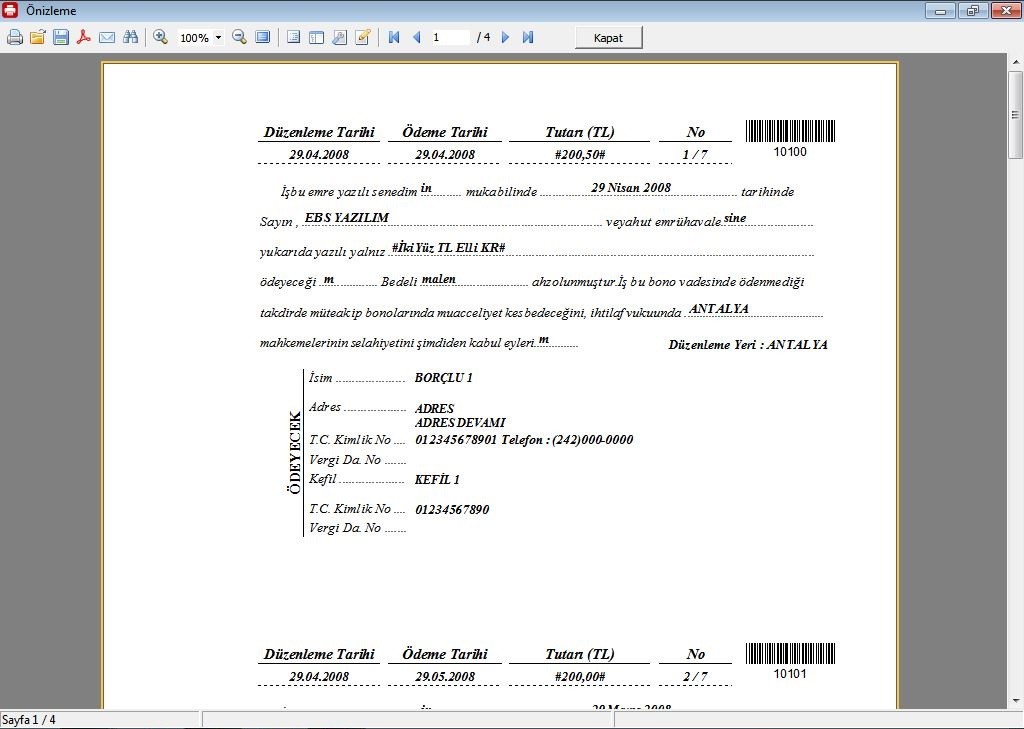Click the Sayfa 1 / 4 status text
1024x729 pixels.
(29, 720)
